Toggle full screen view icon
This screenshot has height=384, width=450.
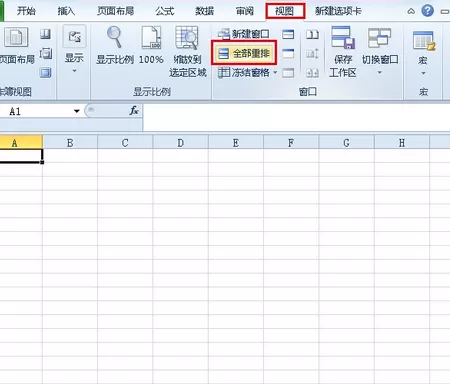45,72
